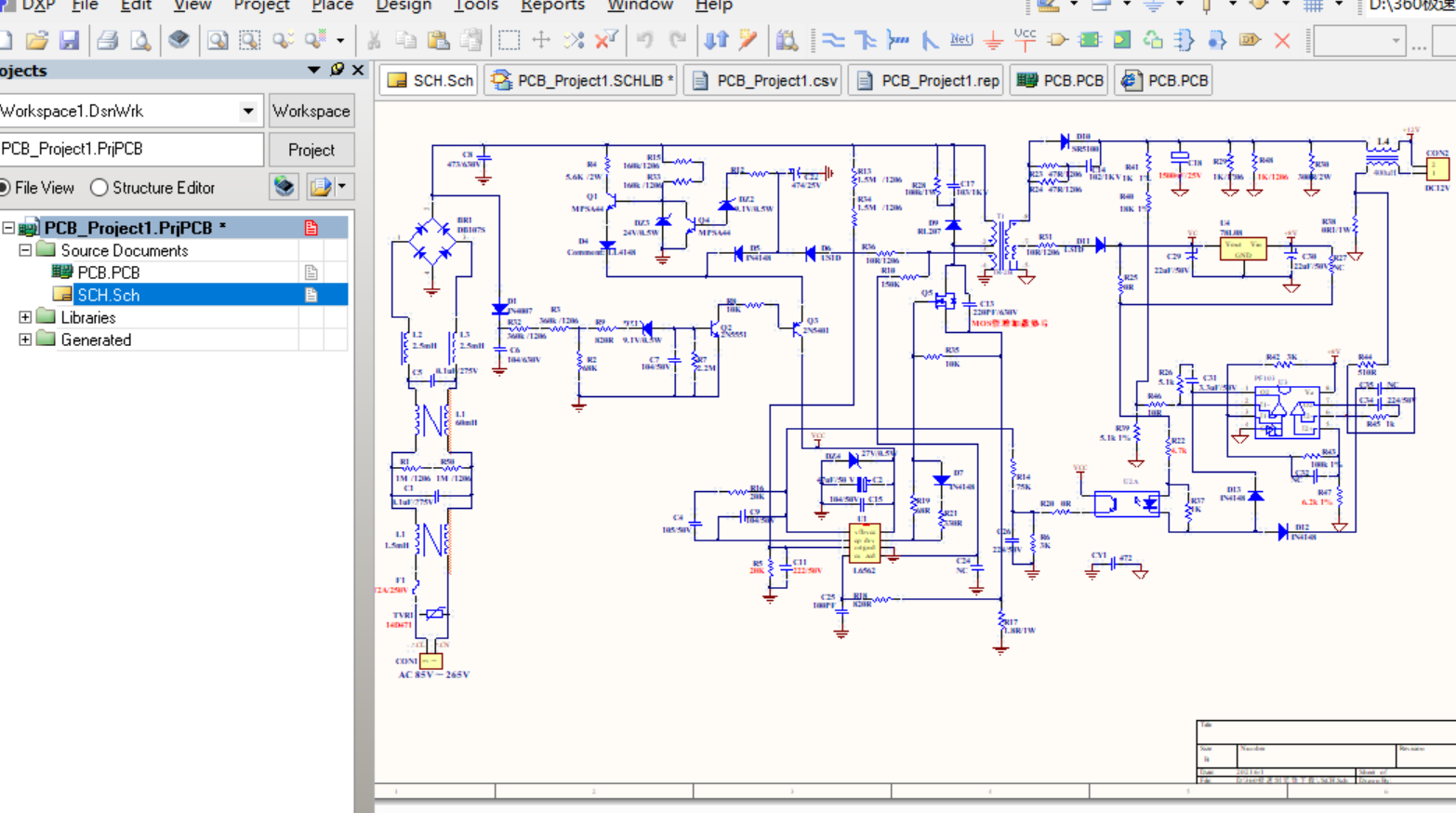1456x813 pixels.
Task: Open the Workspace1.DsnWrk dropdown
Action: point(248,112)
